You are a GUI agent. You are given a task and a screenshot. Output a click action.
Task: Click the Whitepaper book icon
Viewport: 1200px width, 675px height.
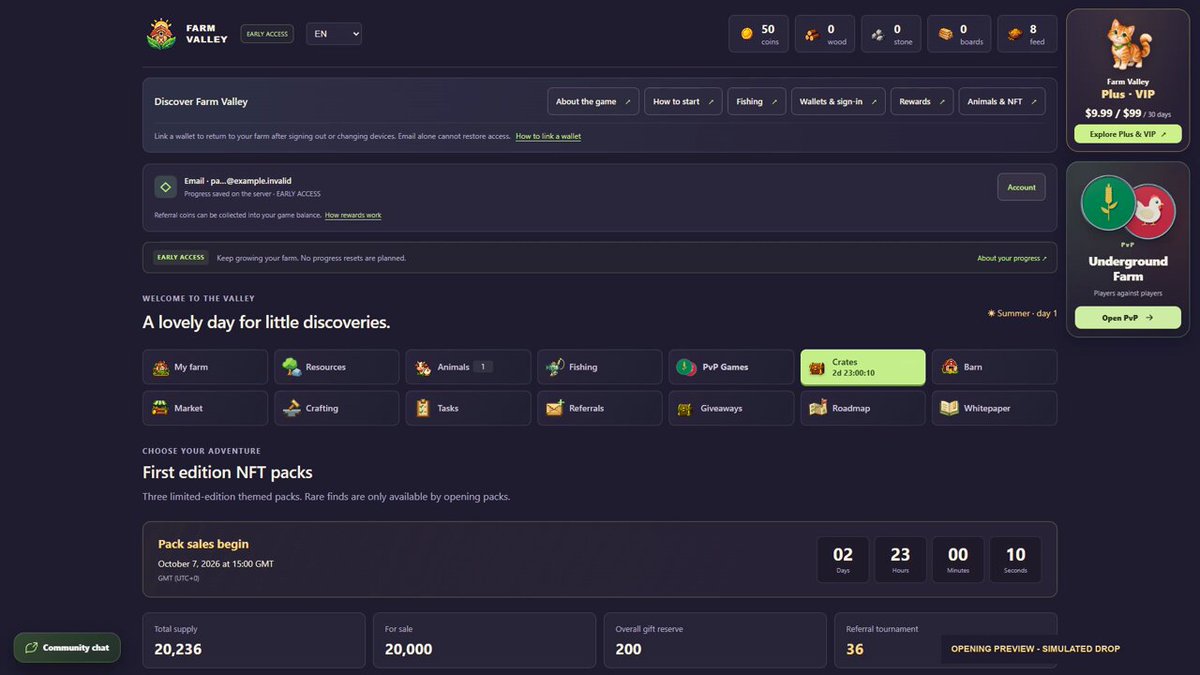pyautogui.click(x=949, y=408)
